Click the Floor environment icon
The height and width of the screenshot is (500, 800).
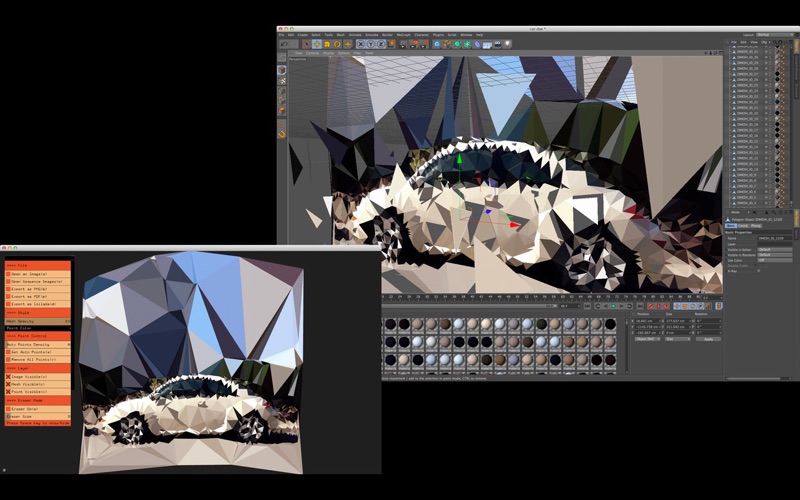(487, 44)
